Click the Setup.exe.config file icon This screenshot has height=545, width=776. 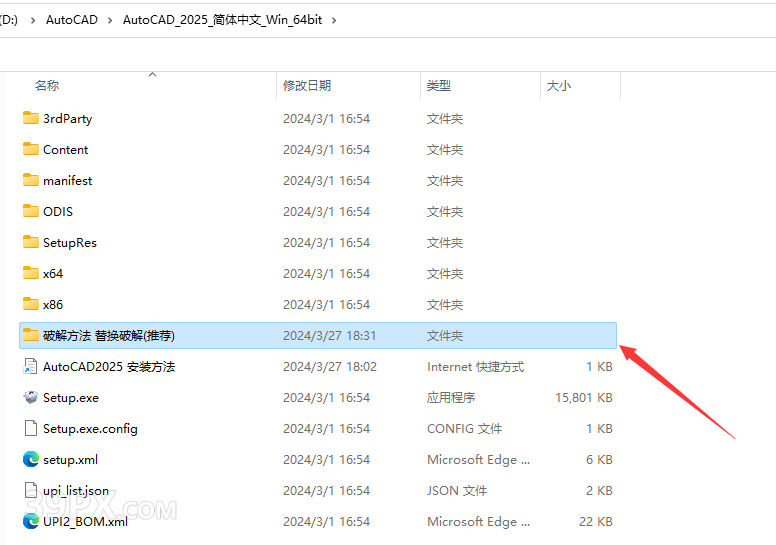(x=31, y=428)
